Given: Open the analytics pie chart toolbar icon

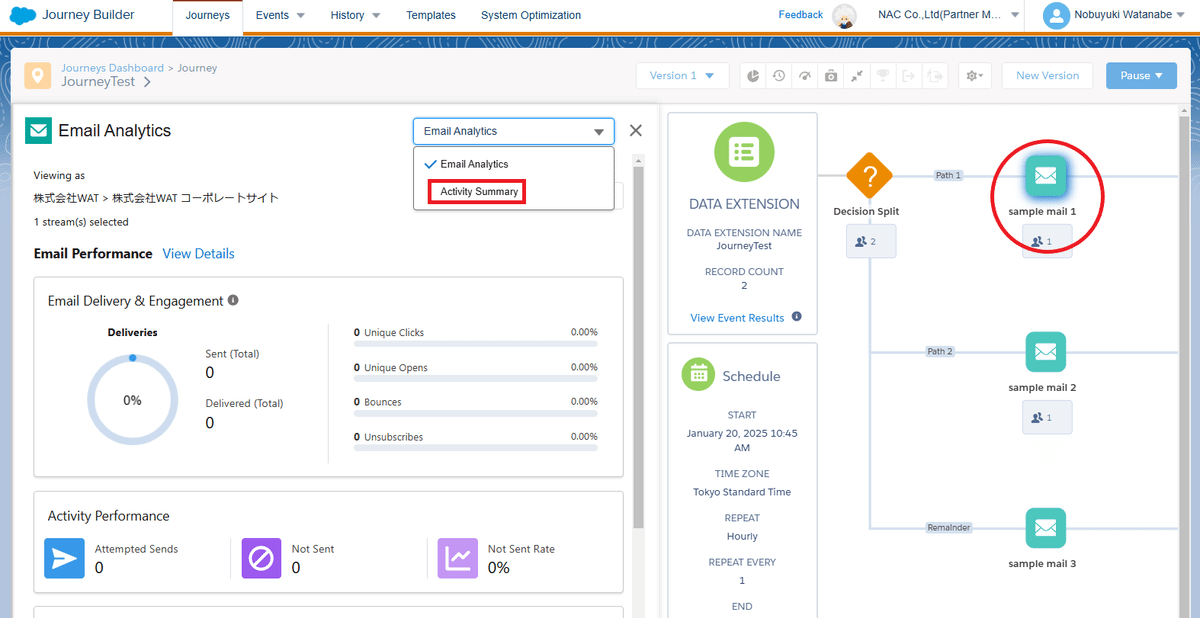Looking at the screenshot, I should pyautogui.click(x=752, y=76).
